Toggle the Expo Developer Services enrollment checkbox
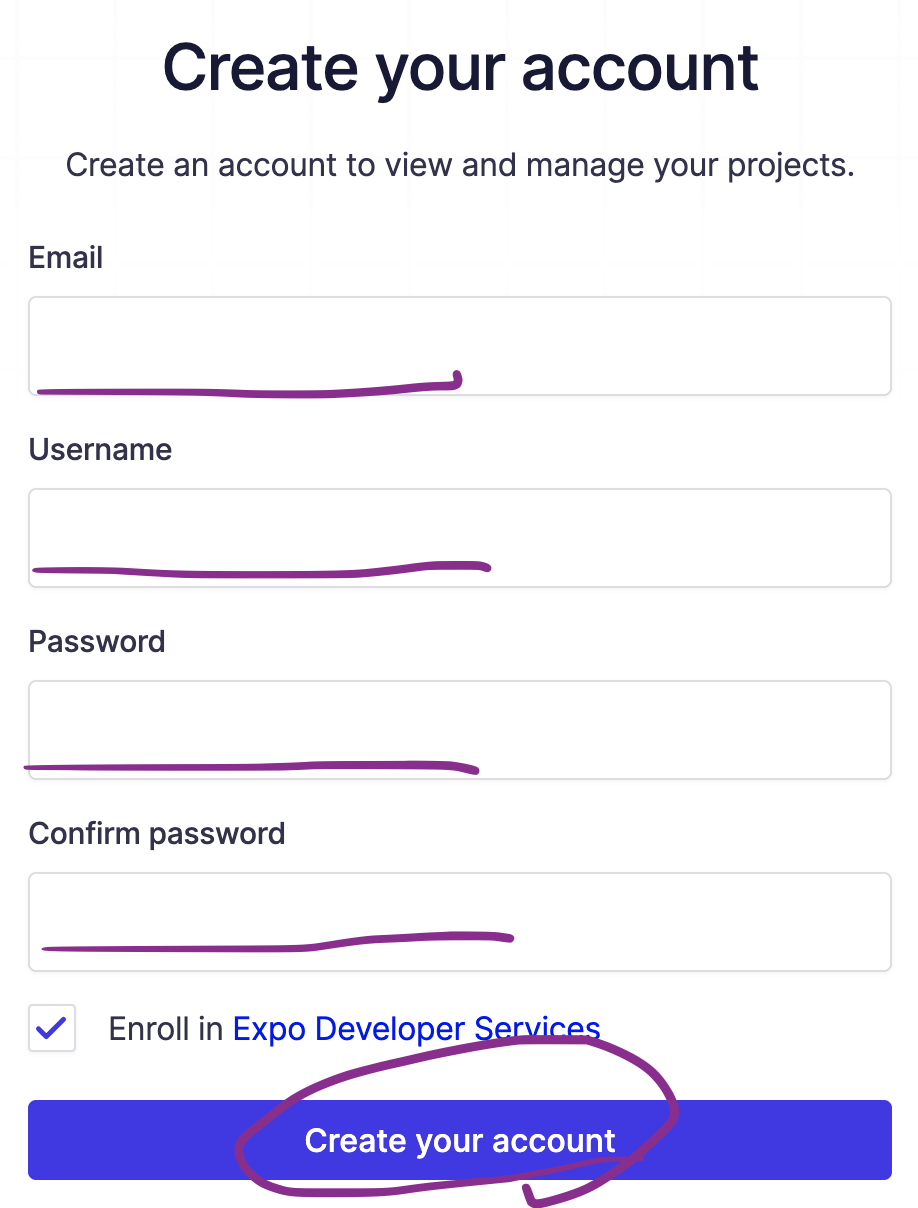This screenshot has height=1208, width=918. click(51, 1028)
